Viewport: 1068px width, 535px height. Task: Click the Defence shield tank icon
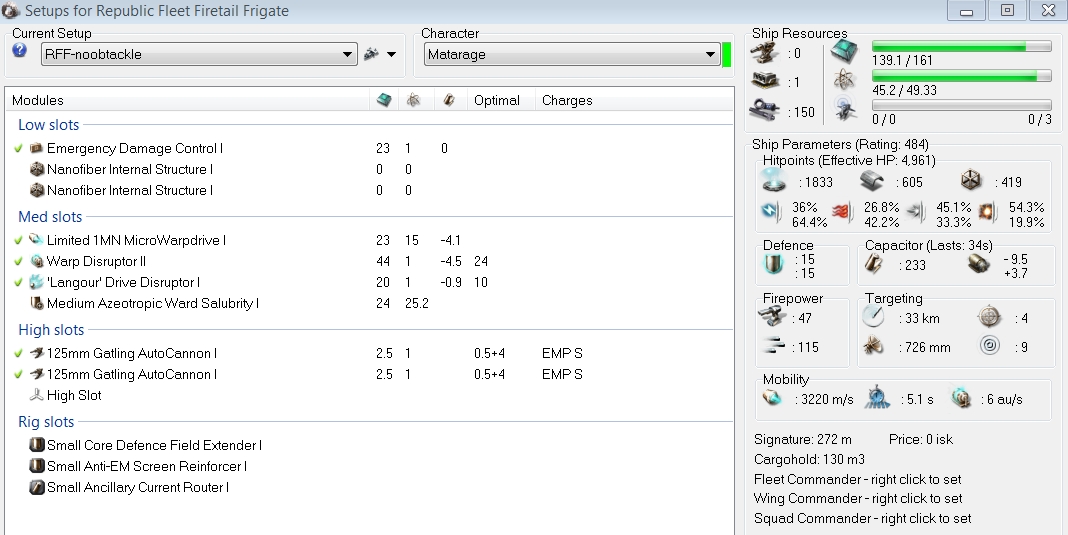tap(774, 264)
